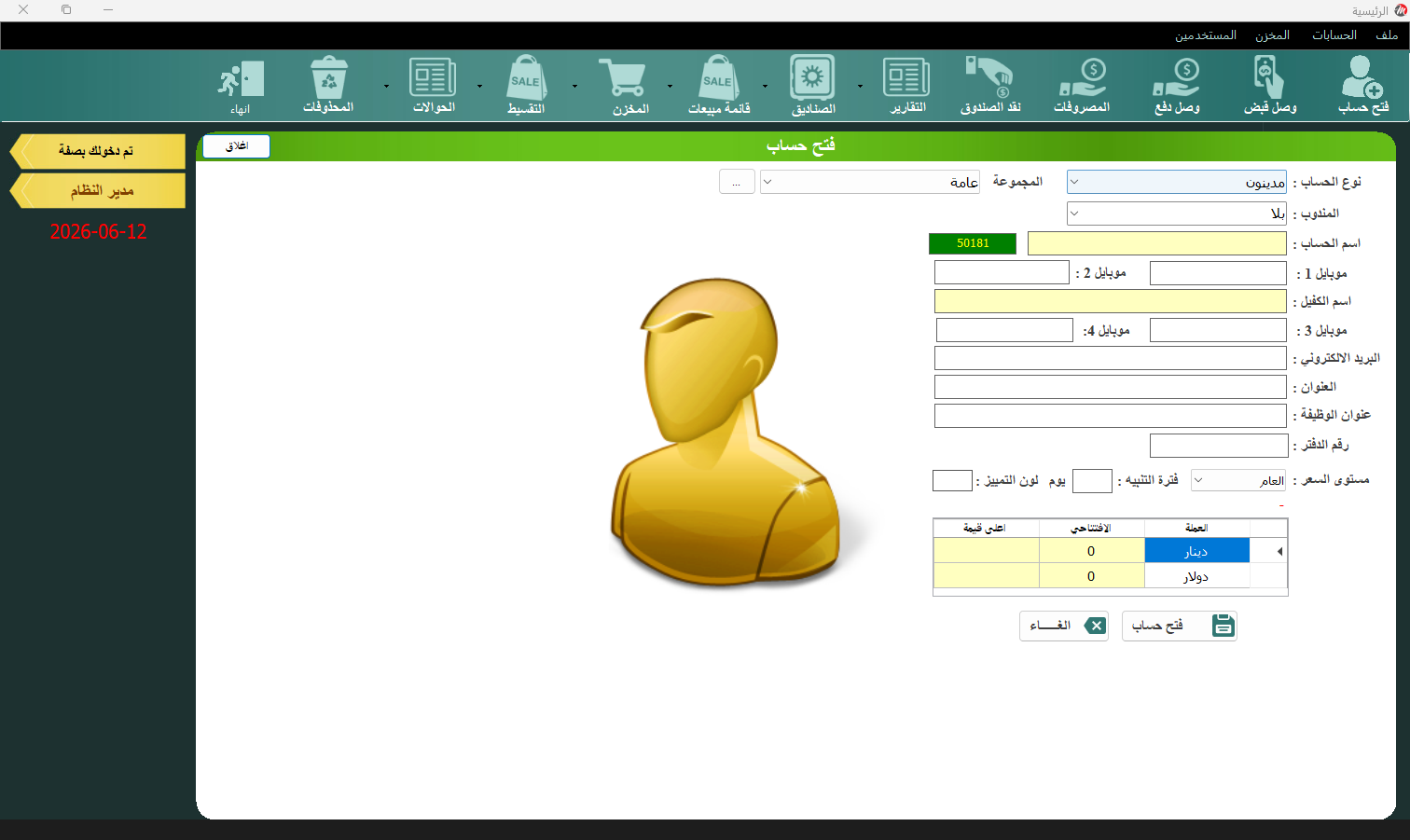Open the المندوب combo box
Viewport: 1410px width, 840px height.
(1176, 213)
